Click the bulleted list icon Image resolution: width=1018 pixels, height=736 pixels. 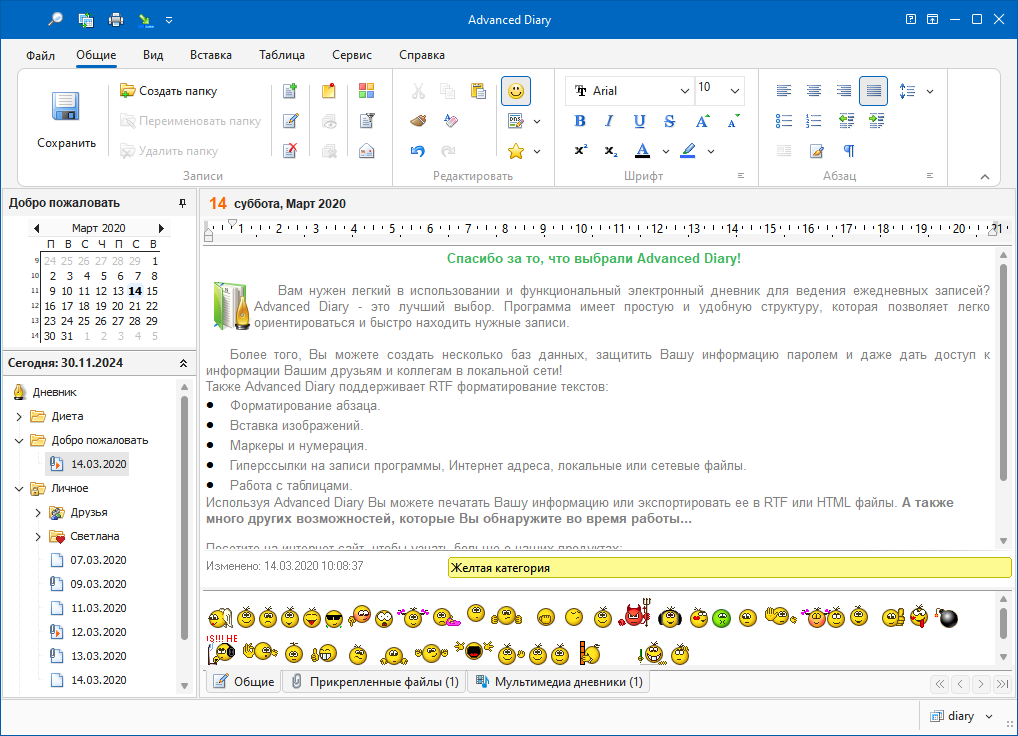[x=784, y=121]
